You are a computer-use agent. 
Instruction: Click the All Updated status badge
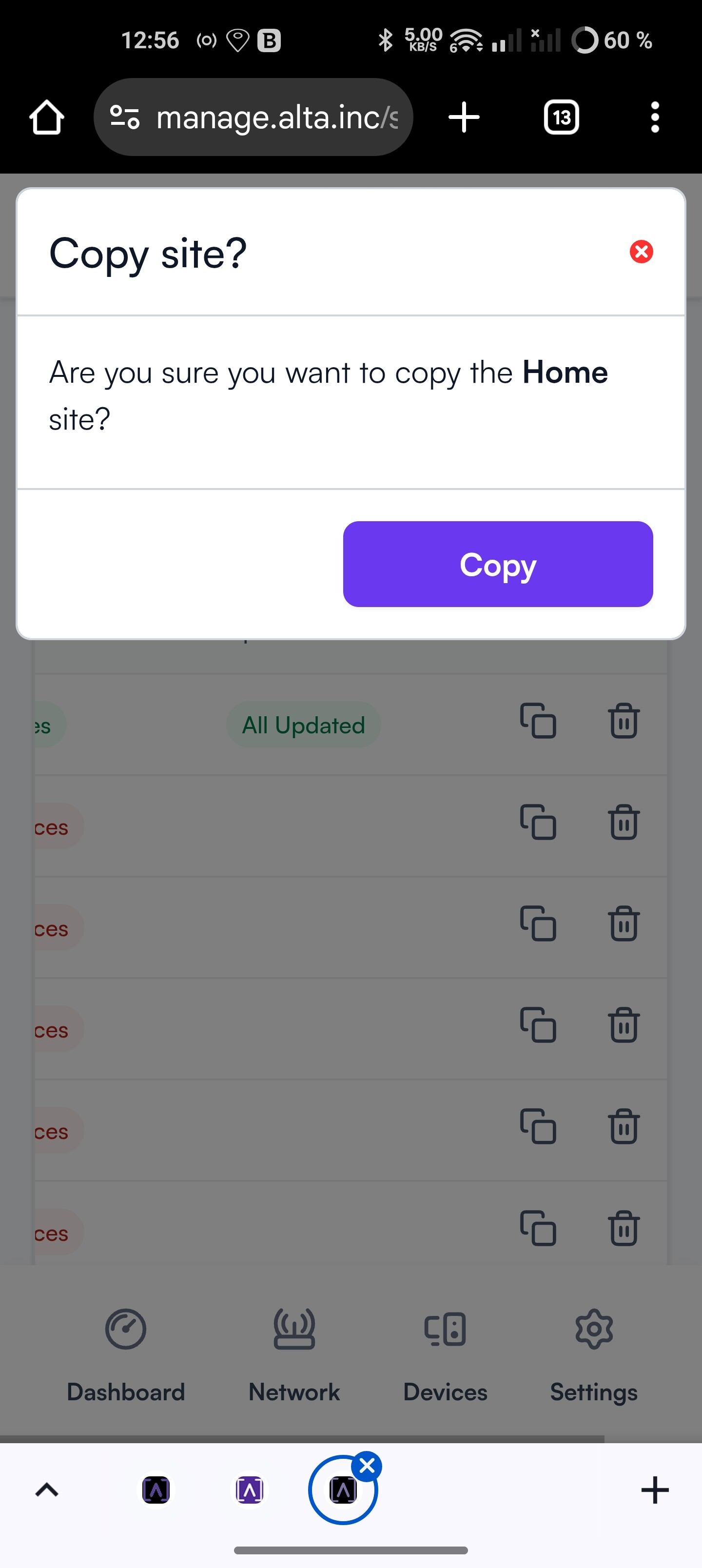click(x=303, y=725)
